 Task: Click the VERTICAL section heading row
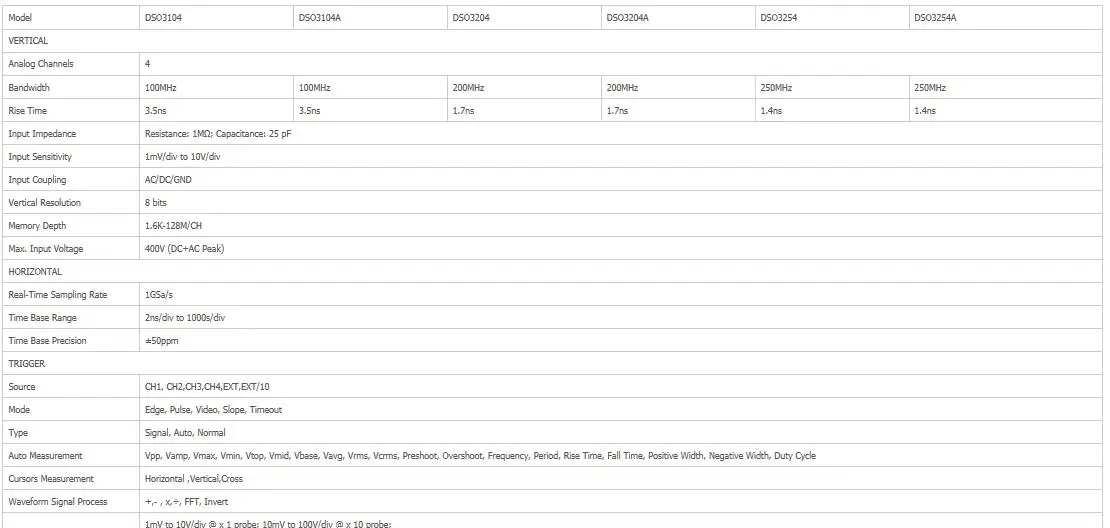click(553, 41)
